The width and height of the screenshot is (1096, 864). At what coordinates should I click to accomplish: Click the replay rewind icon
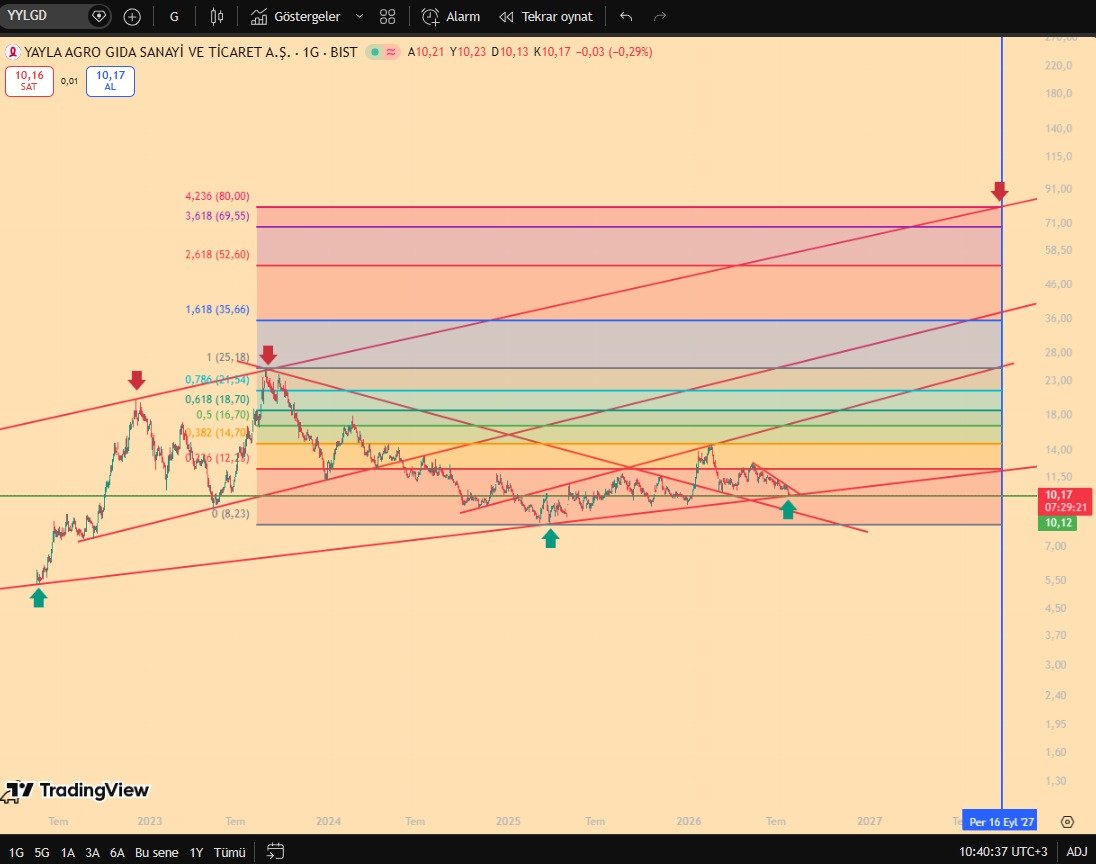(x=506, y=17)
